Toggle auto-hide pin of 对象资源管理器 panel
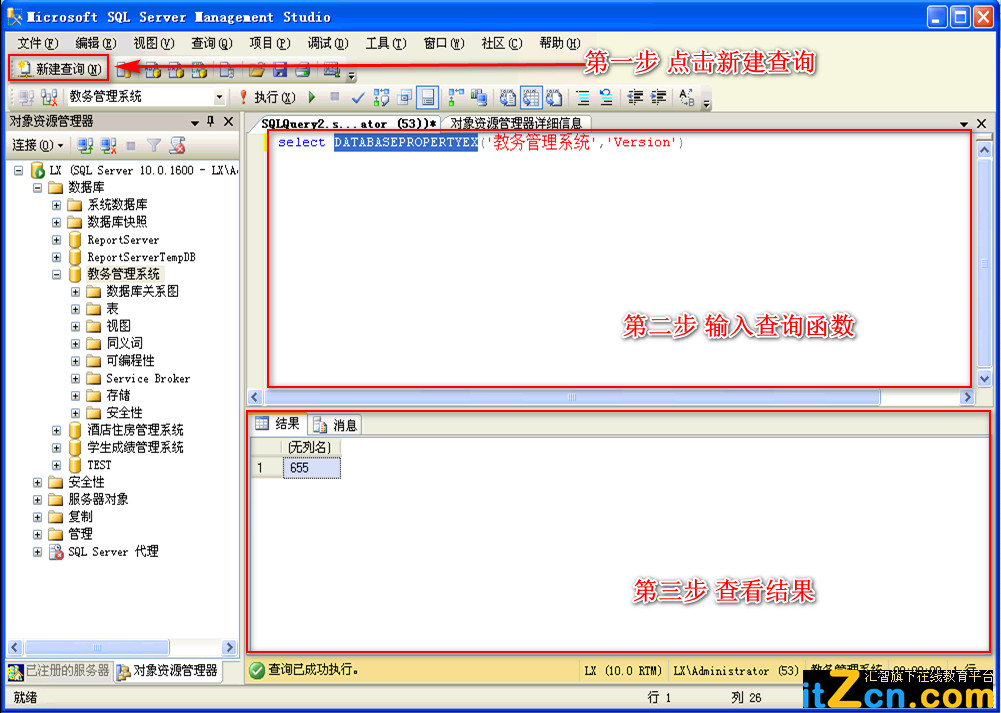 click(211, 121)
